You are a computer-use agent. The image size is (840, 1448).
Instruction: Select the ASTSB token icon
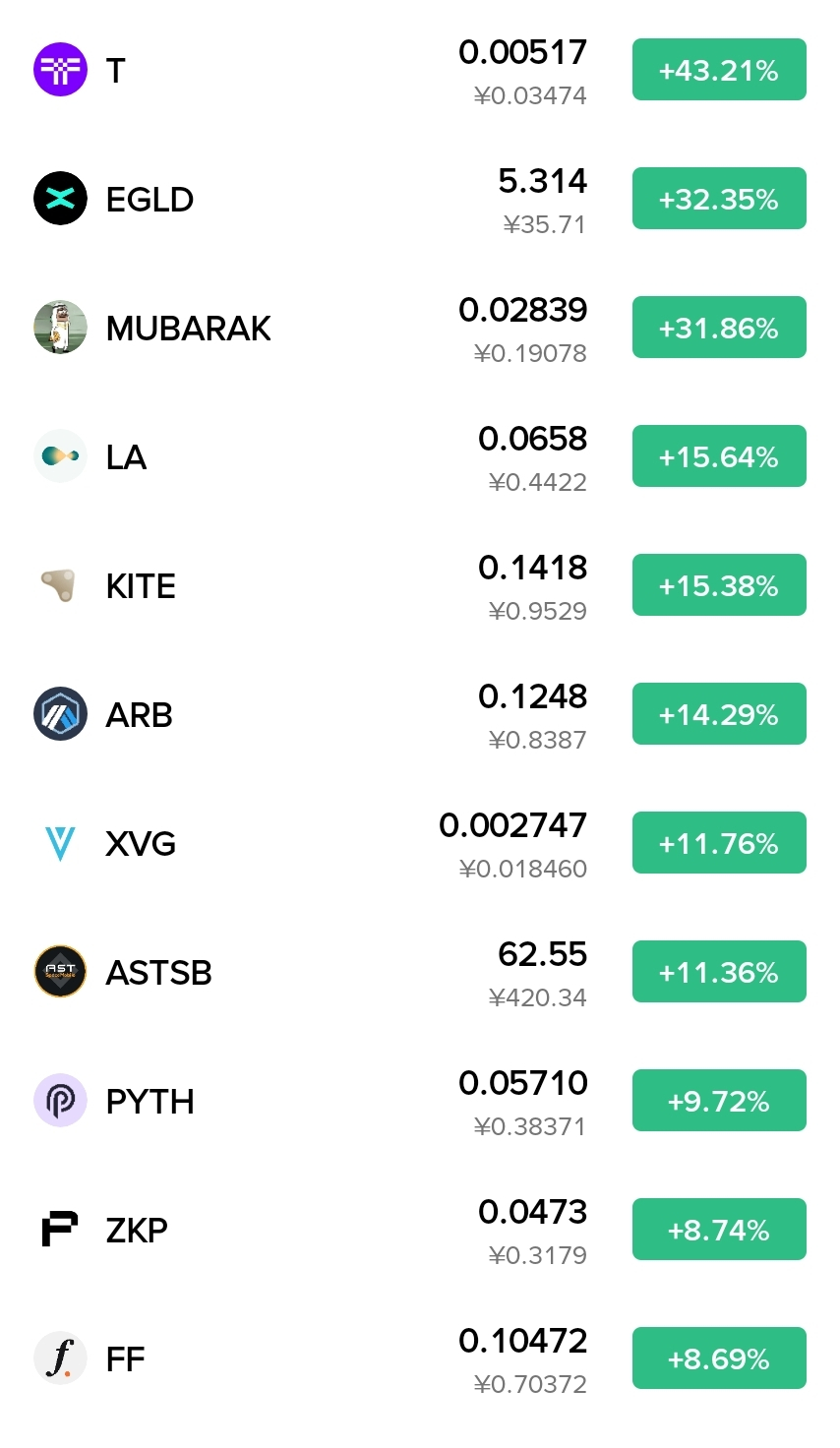[x=60, y=972]
